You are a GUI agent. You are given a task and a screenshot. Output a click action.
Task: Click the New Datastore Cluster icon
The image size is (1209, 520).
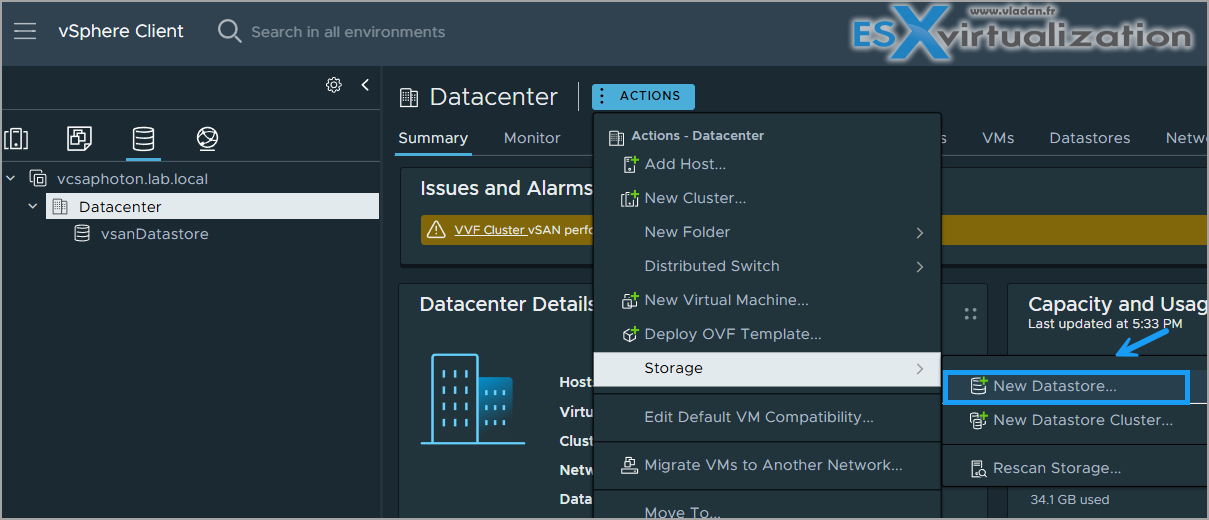(979, 420)
